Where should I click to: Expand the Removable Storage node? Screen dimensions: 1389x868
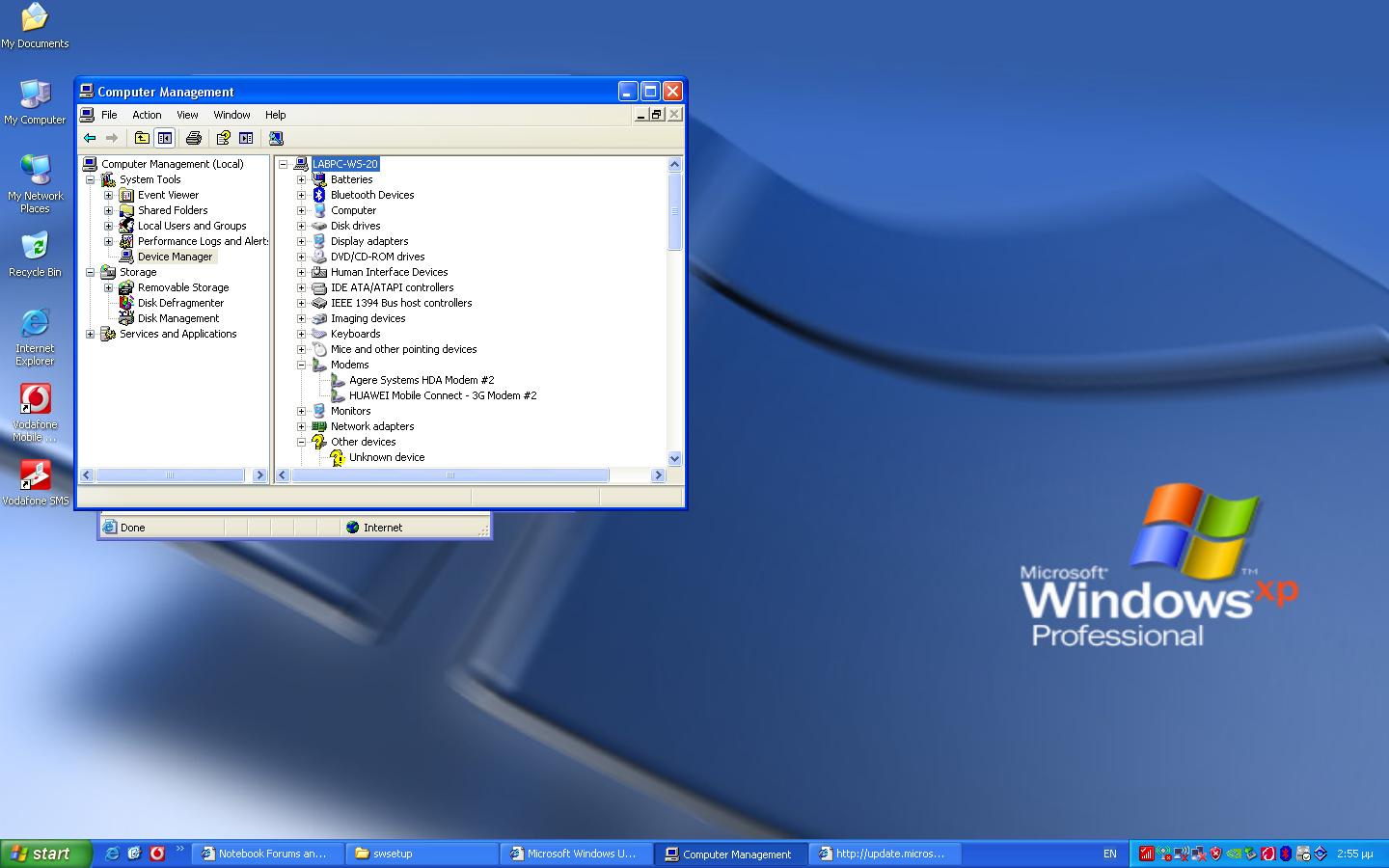pos(108,287)
